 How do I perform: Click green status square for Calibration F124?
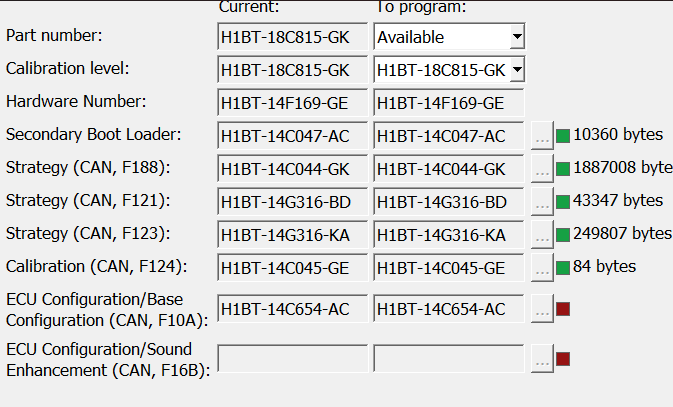coord(563,267)
